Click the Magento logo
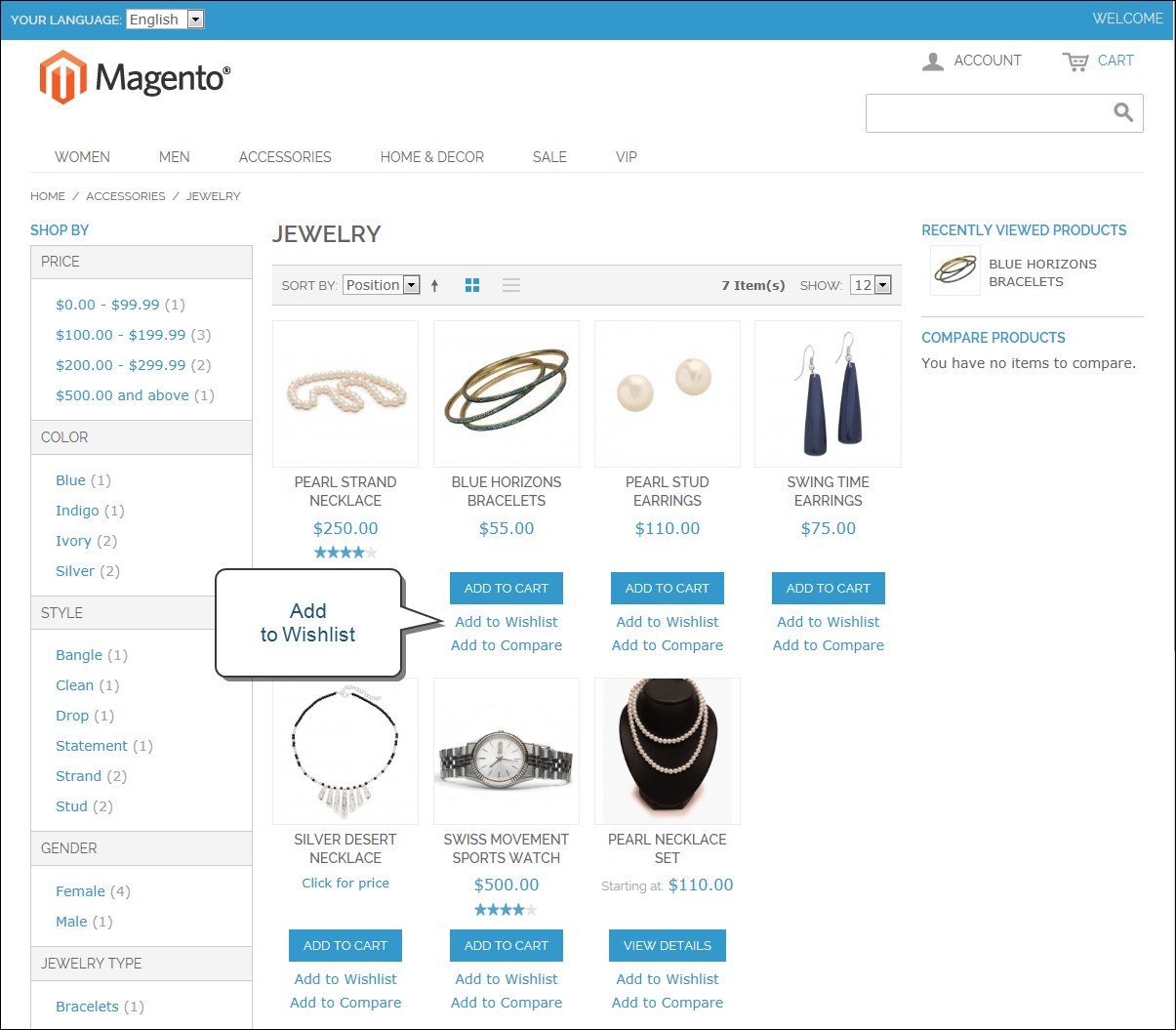 pyautogui.click(x=135, y=77)
